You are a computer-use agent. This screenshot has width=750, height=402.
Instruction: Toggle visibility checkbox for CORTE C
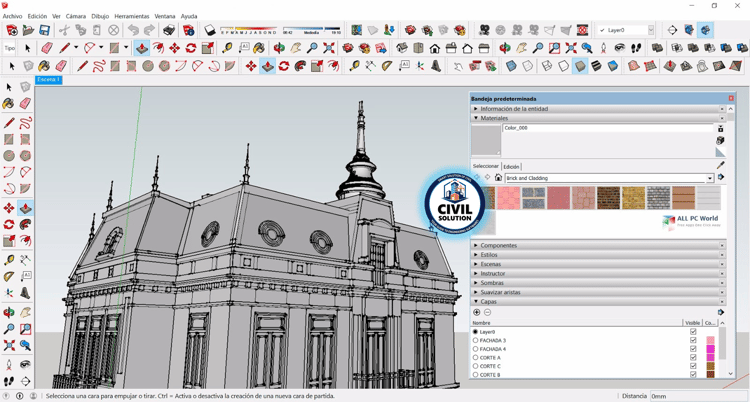[693, 366]
